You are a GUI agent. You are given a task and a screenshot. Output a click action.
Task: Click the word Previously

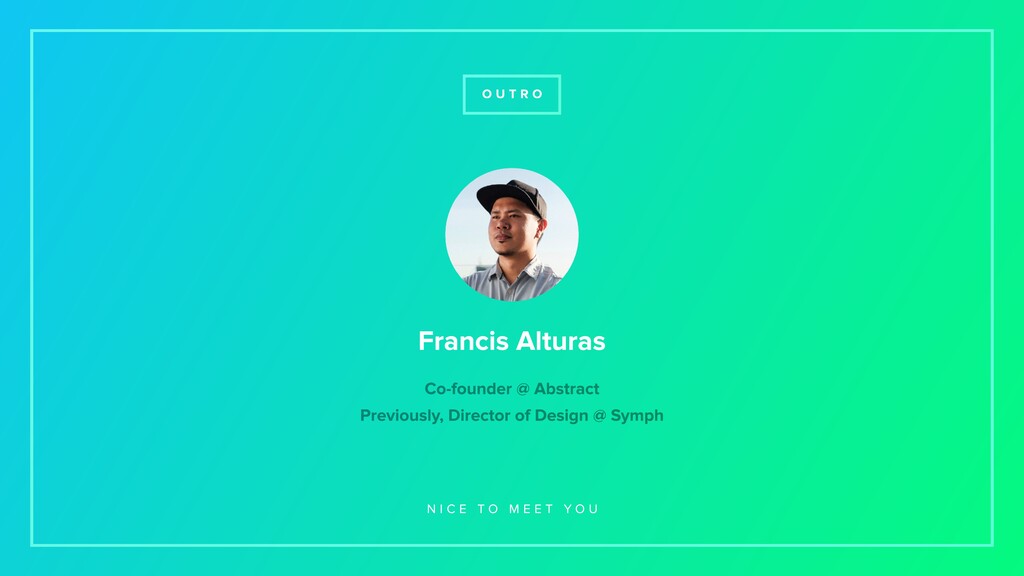click(x=402, y=415)
